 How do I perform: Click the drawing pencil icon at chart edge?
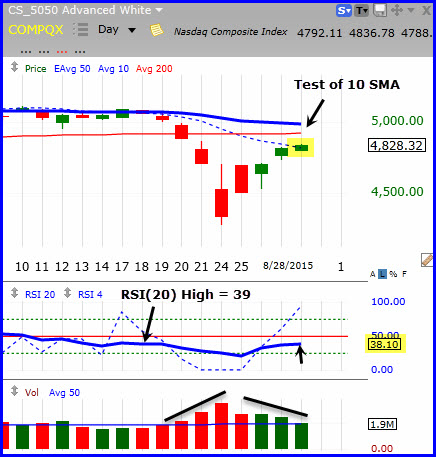(x=427, y=260)
